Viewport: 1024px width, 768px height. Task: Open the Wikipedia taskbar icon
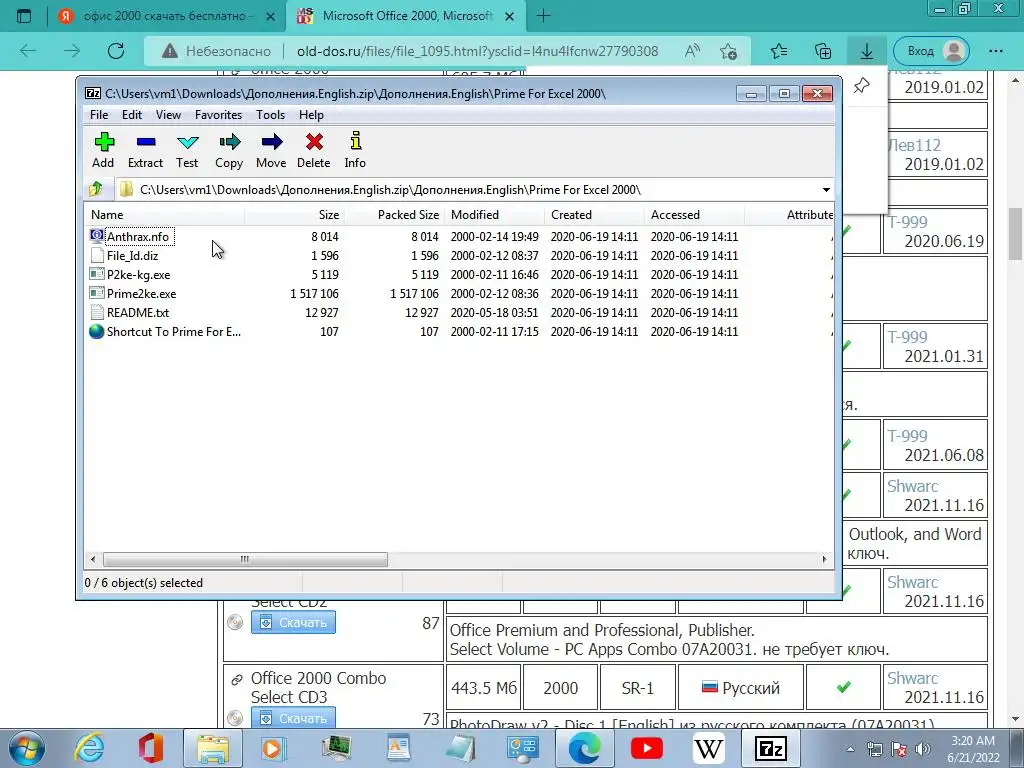[x=709, y=748]
